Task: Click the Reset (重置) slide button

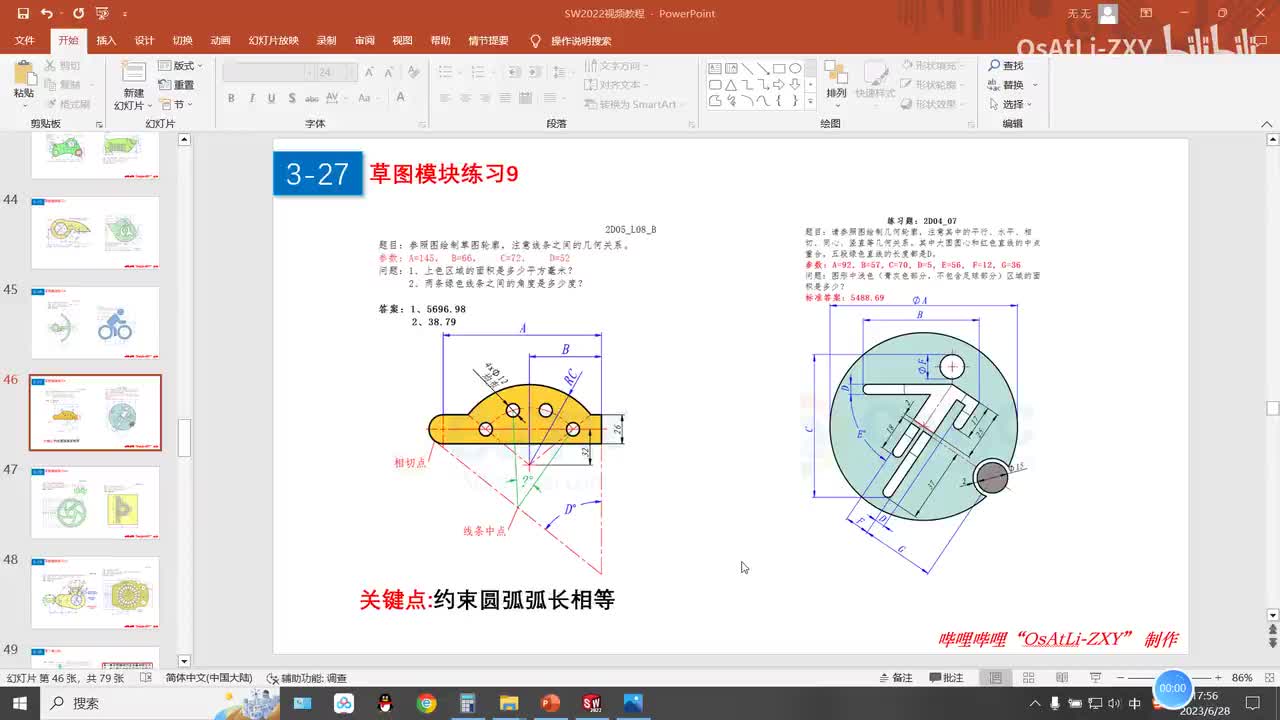Action: [177, 85]
